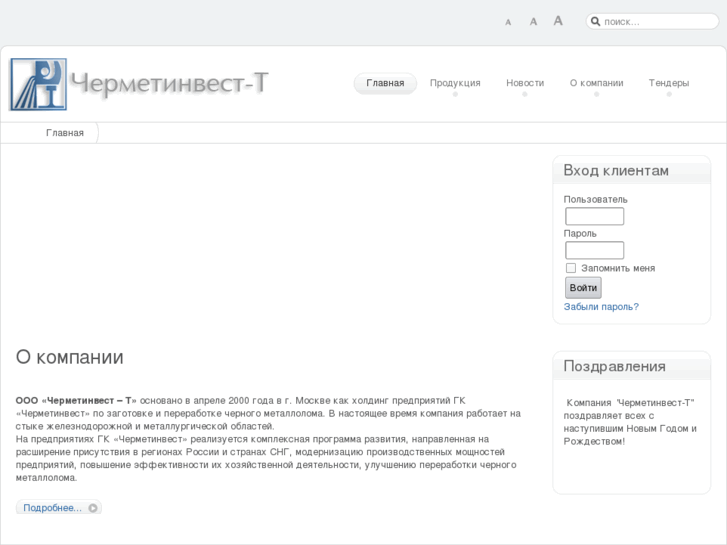Viewport: 727px width, 545px height.
Task: Open the Тендеры menu item
Action: tap(669, 83)
